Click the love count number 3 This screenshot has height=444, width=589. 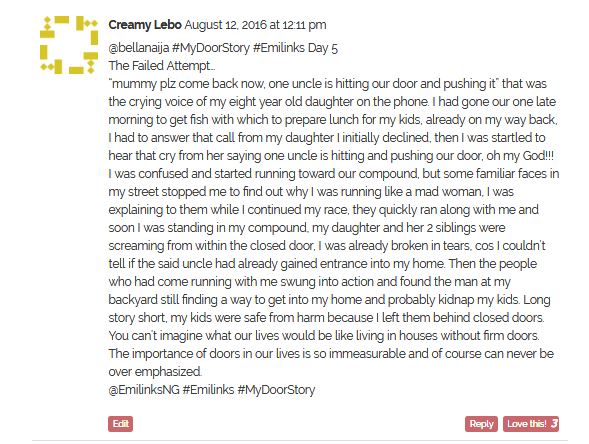pos(554,424)
